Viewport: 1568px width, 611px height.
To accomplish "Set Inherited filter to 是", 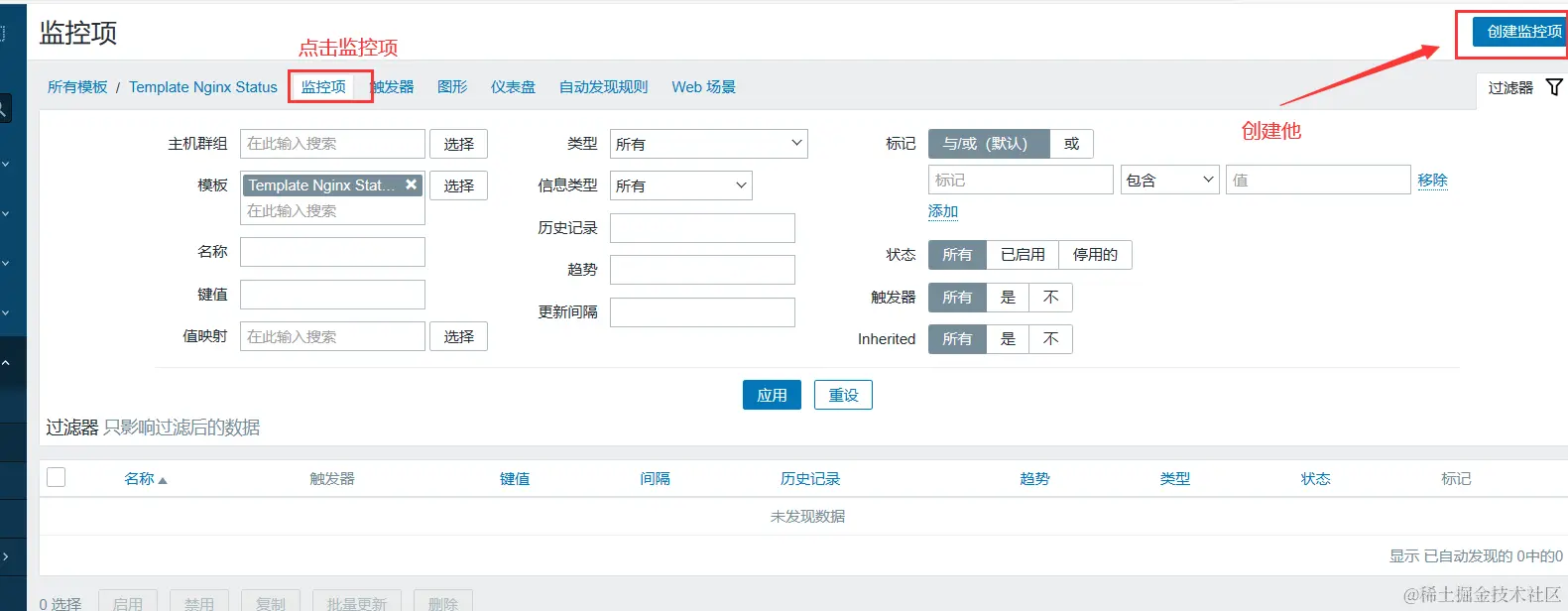I will coord(1008,339).
